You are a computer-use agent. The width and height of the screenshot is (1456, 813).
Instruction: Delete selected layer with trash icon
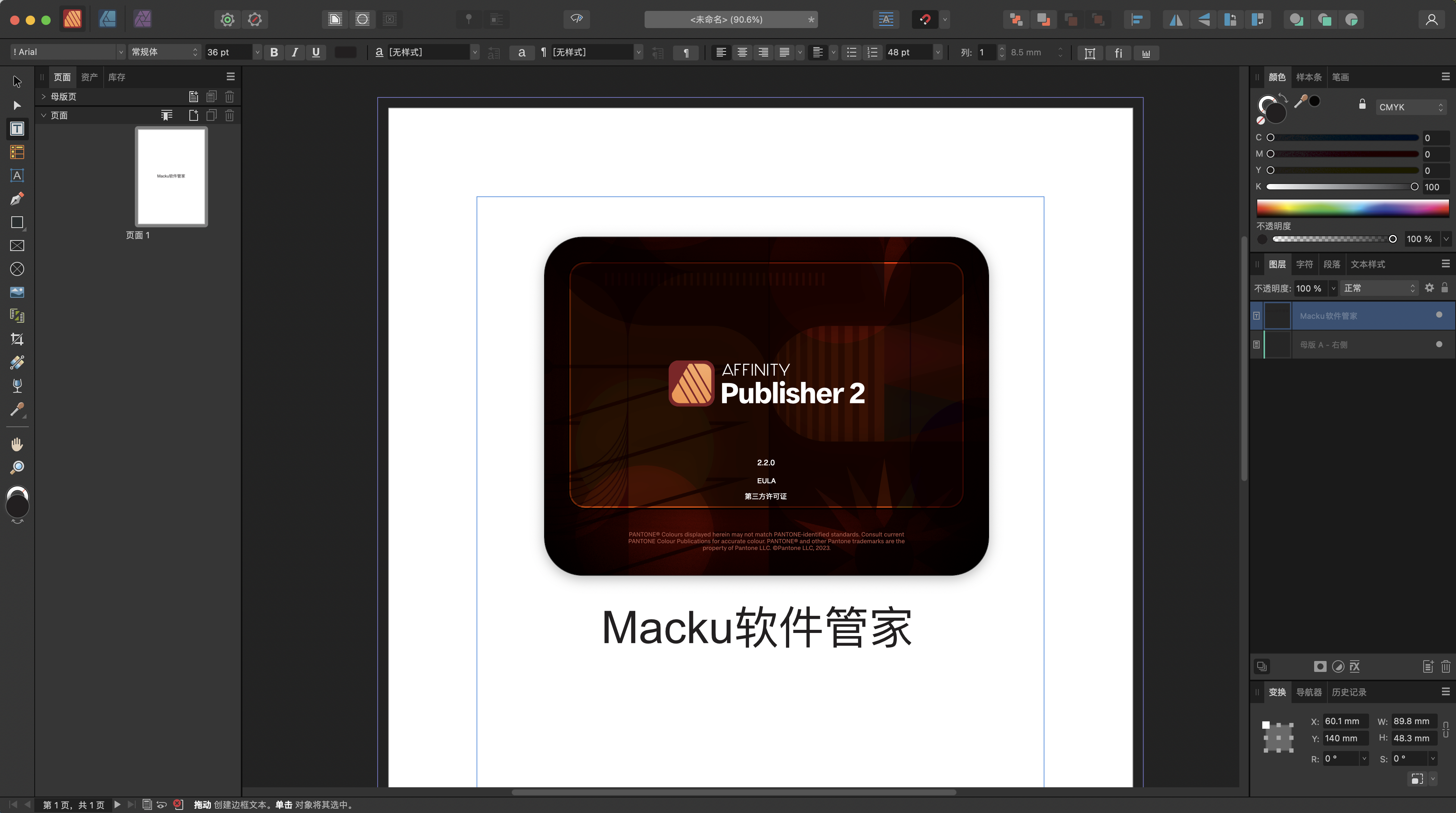click(1446, 666)
